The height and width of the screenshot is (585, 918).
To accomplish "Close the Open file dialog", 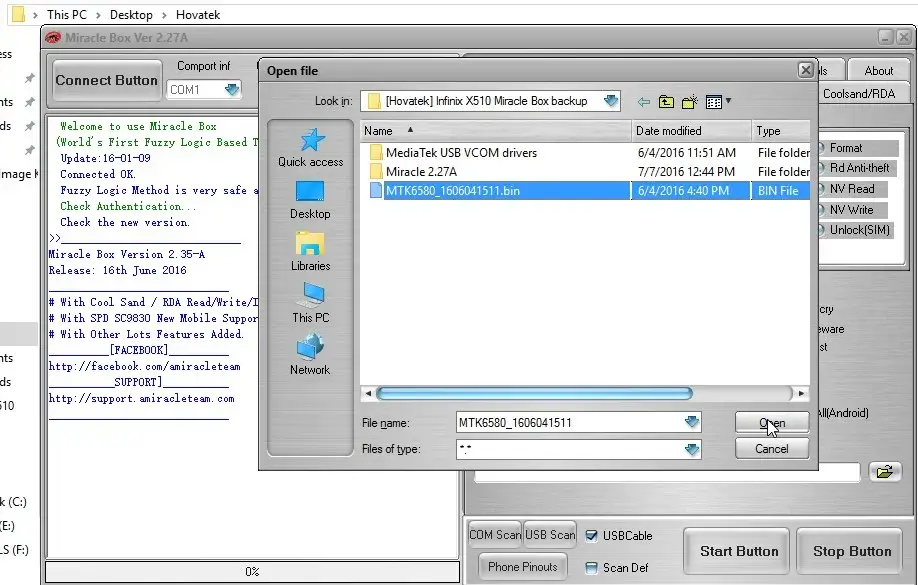I will click(806, 70).
